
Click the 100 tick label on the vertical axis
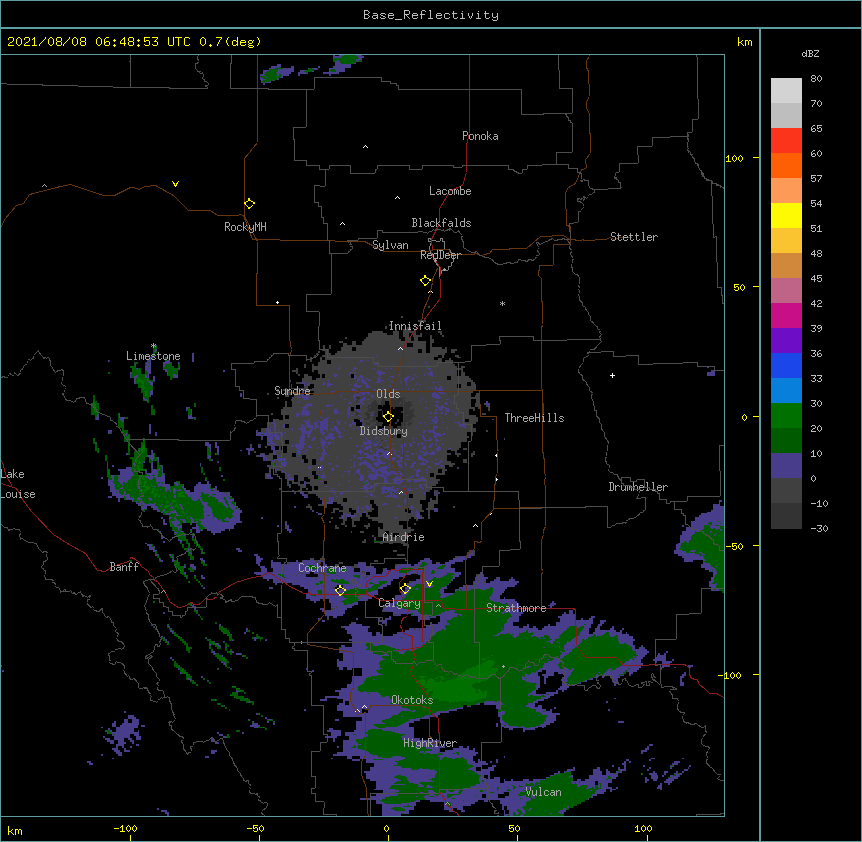(734, 158)
